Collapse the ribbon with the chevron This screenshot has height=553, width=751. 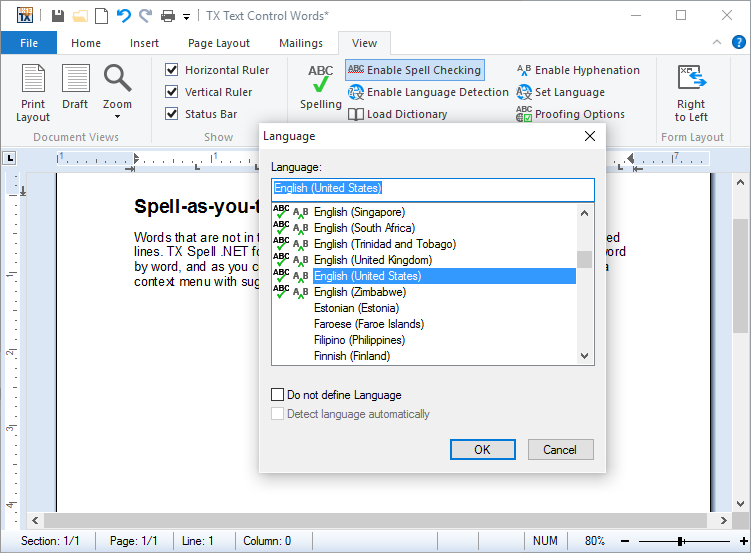716,44
